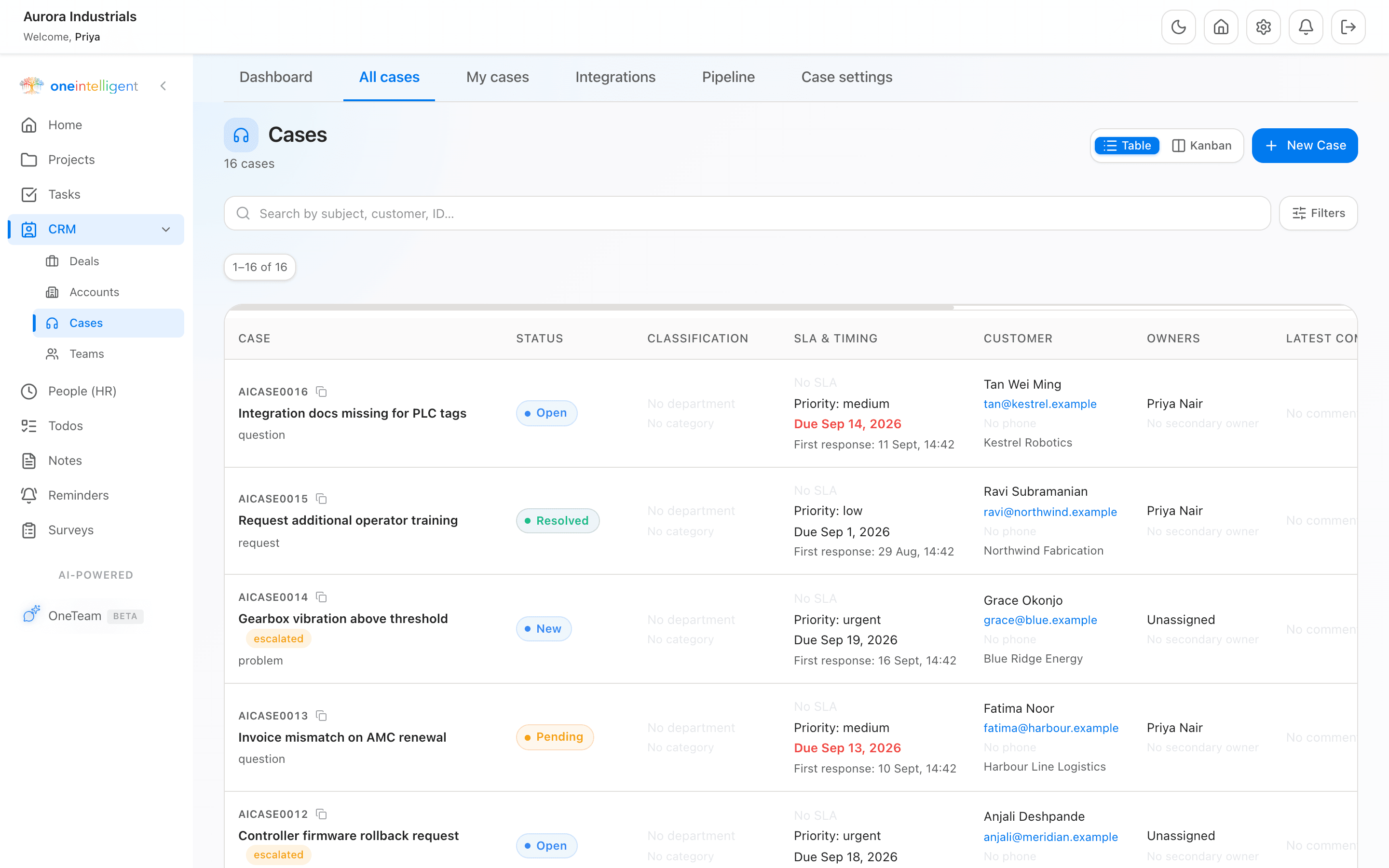Collapse the sidebar with the chevron arrow
This screenshot has height=868, width=1389.
[x=163, y=86]
